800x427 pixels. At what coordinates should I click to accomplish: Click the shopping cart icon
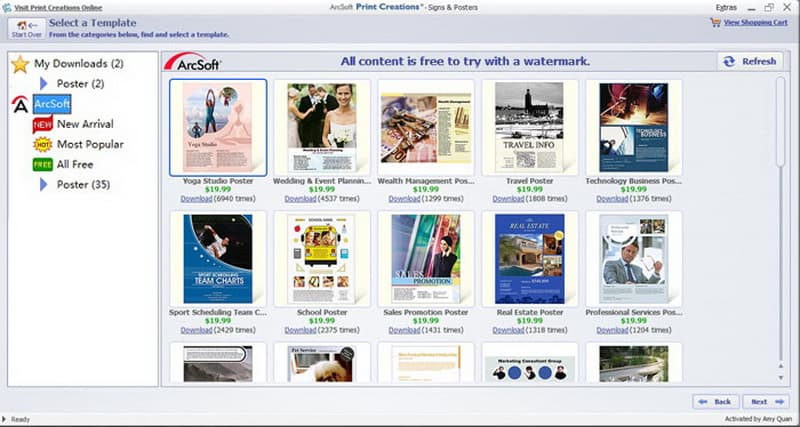[715, 22]
